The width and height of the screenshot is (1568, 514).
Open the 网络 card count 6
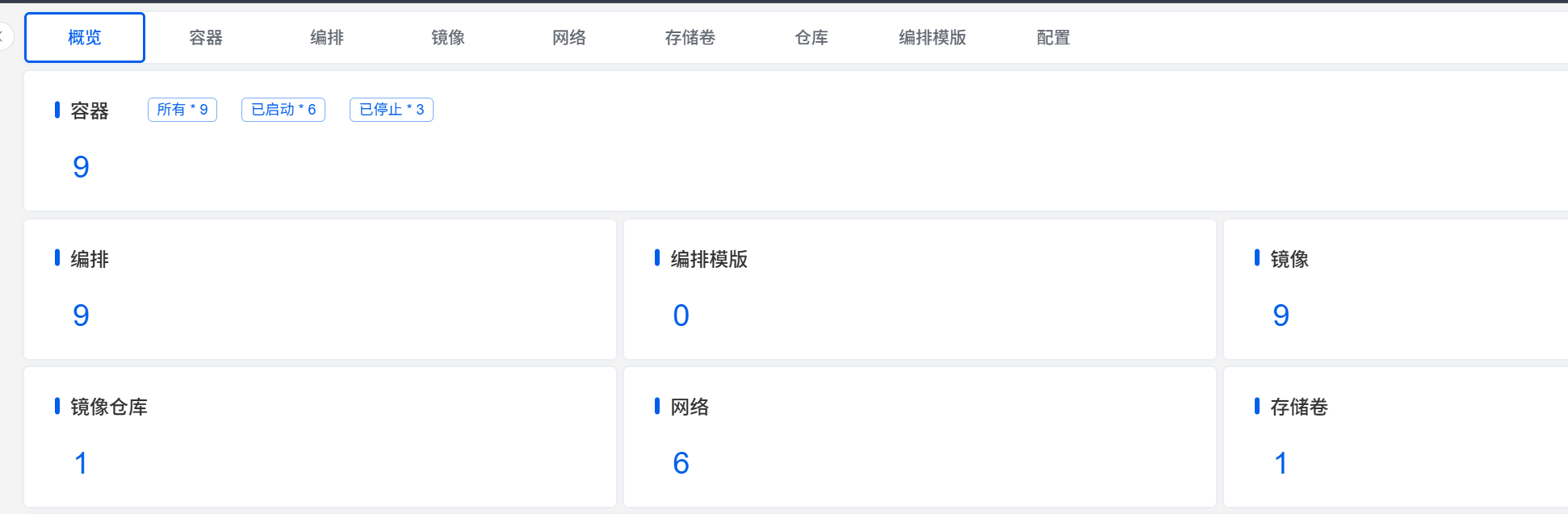[681, 463]
